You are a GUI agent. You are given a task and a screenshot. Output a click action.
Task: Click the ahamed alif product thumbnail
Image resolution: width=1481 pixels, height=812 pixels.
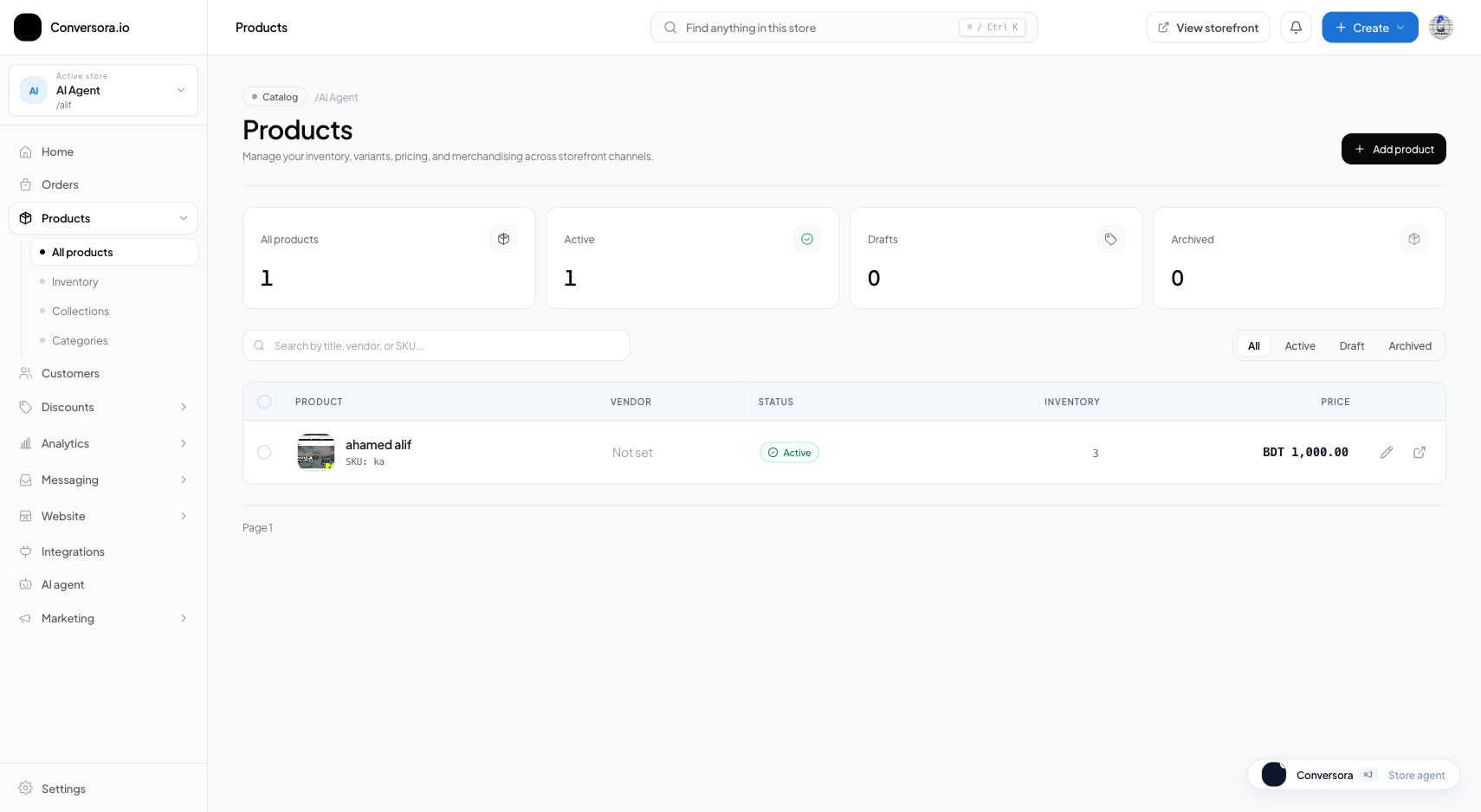click(x=316, y=452)
